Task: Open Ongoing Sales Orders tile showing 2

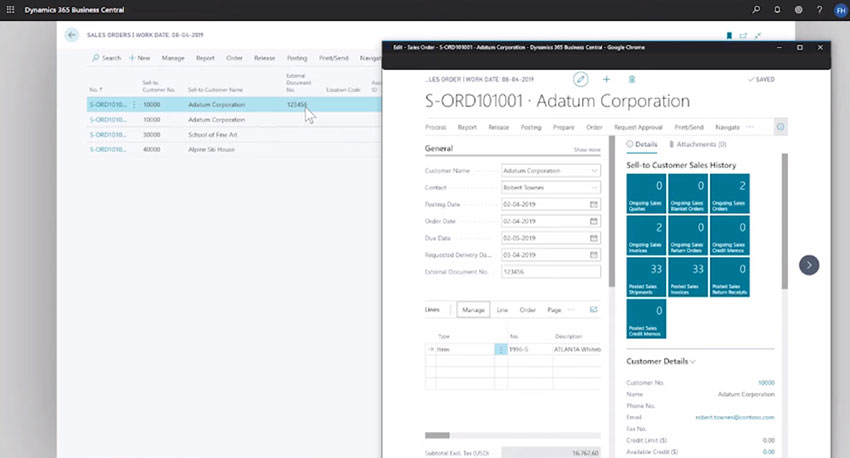Action: [x=730, y=193]
